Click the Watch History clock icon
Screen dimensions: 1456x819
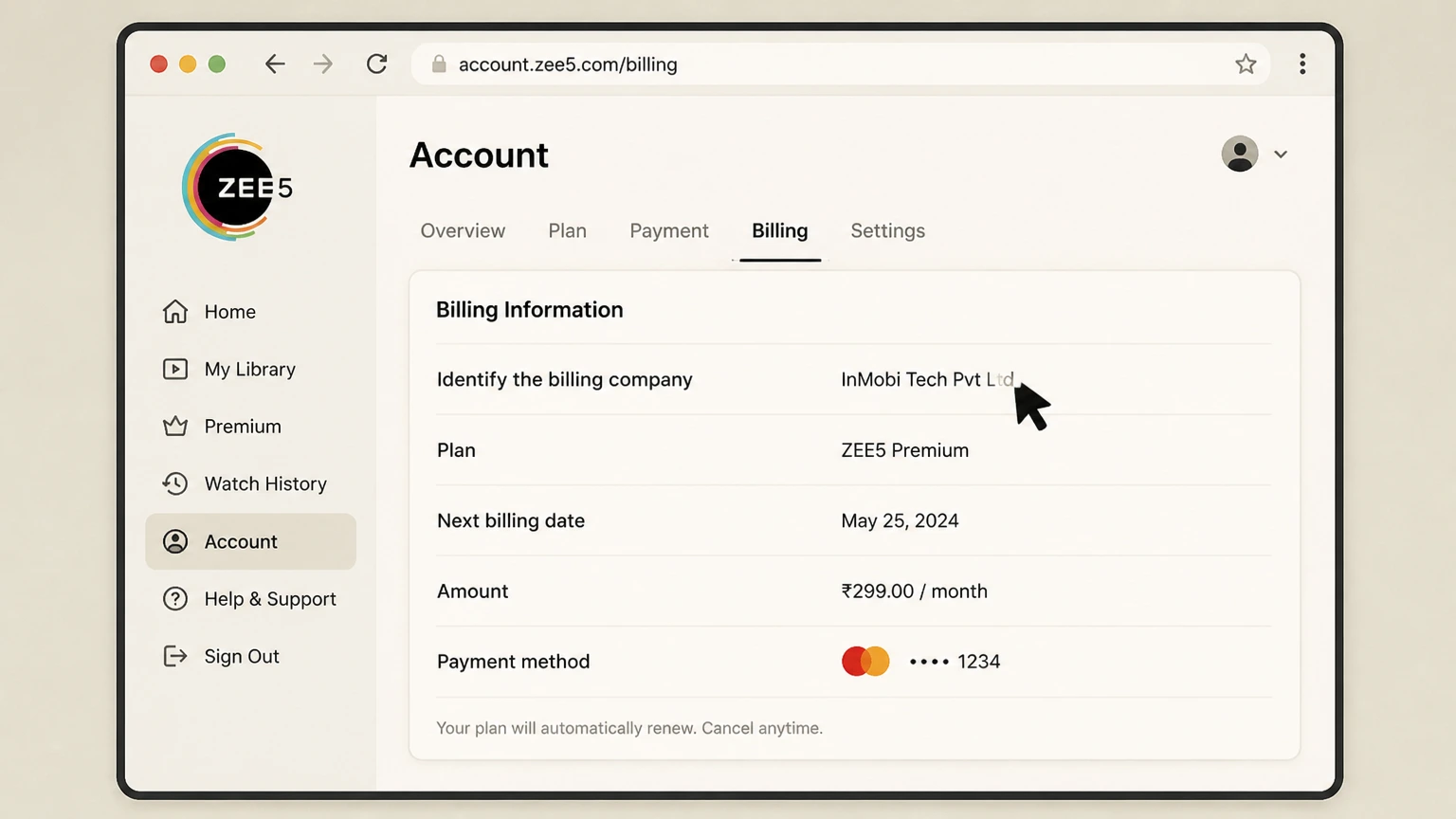(x=175, y=483)
